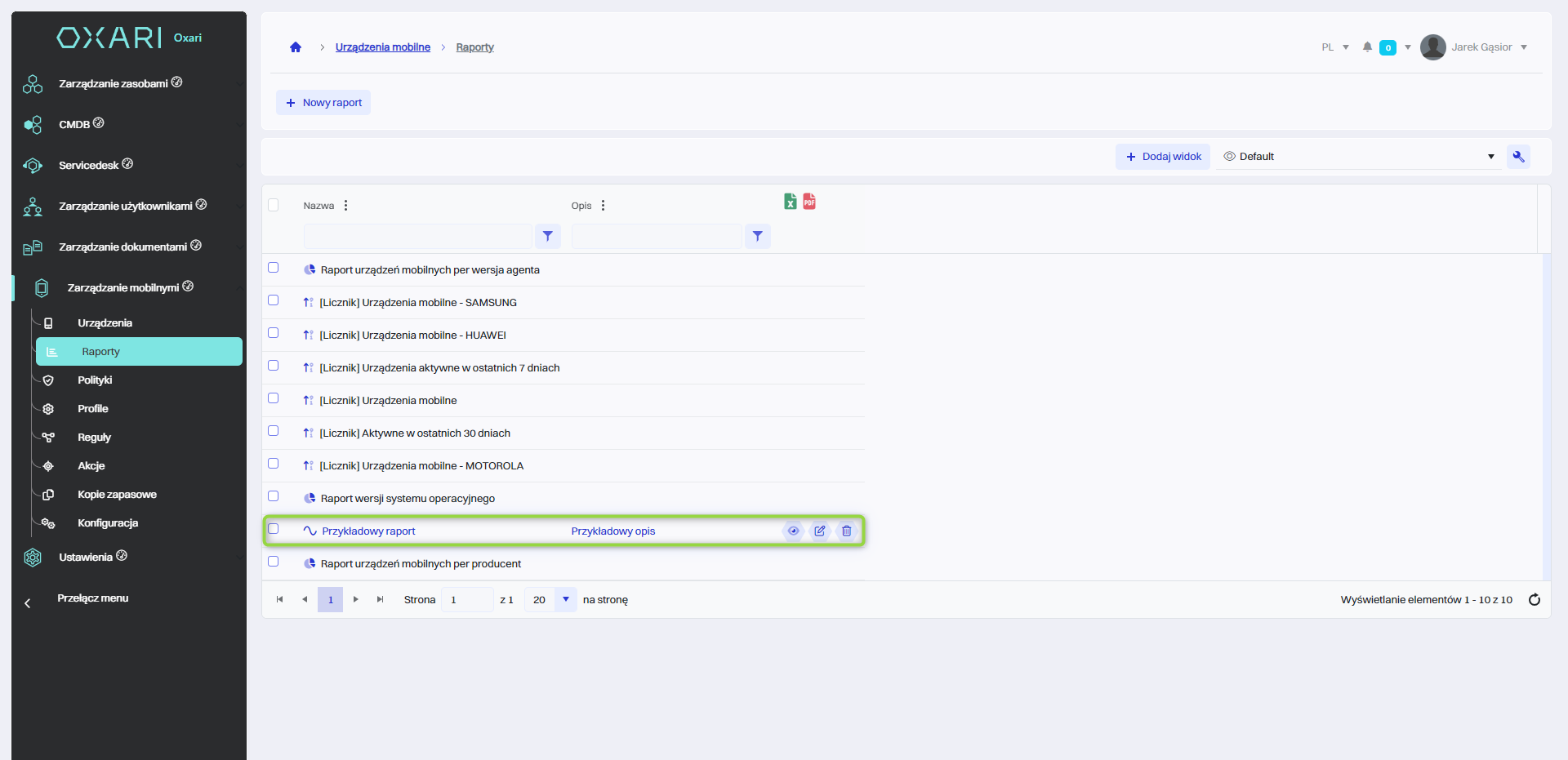Open the Default view dropdown

click(x=1359, y=157)
